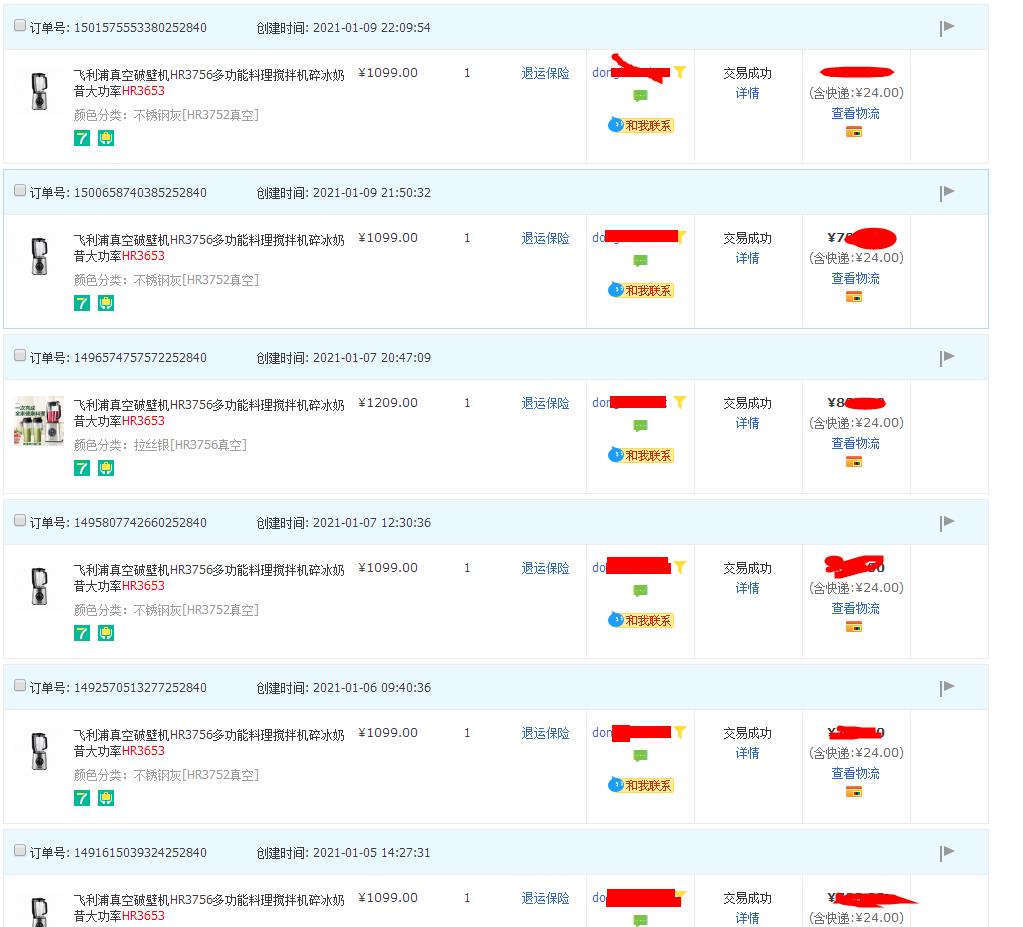Image resolution: width=1023 pixels, height=927 pixels.
Task: Click the 7-day return icon in first order
Action: [x=82, y=138]
